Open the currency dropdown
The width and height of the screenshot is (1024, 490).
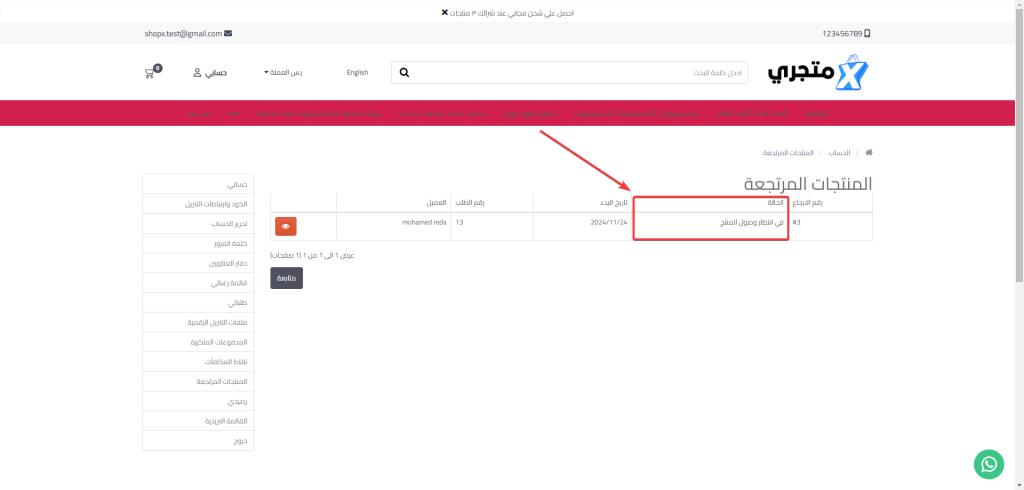click(283, 73)
